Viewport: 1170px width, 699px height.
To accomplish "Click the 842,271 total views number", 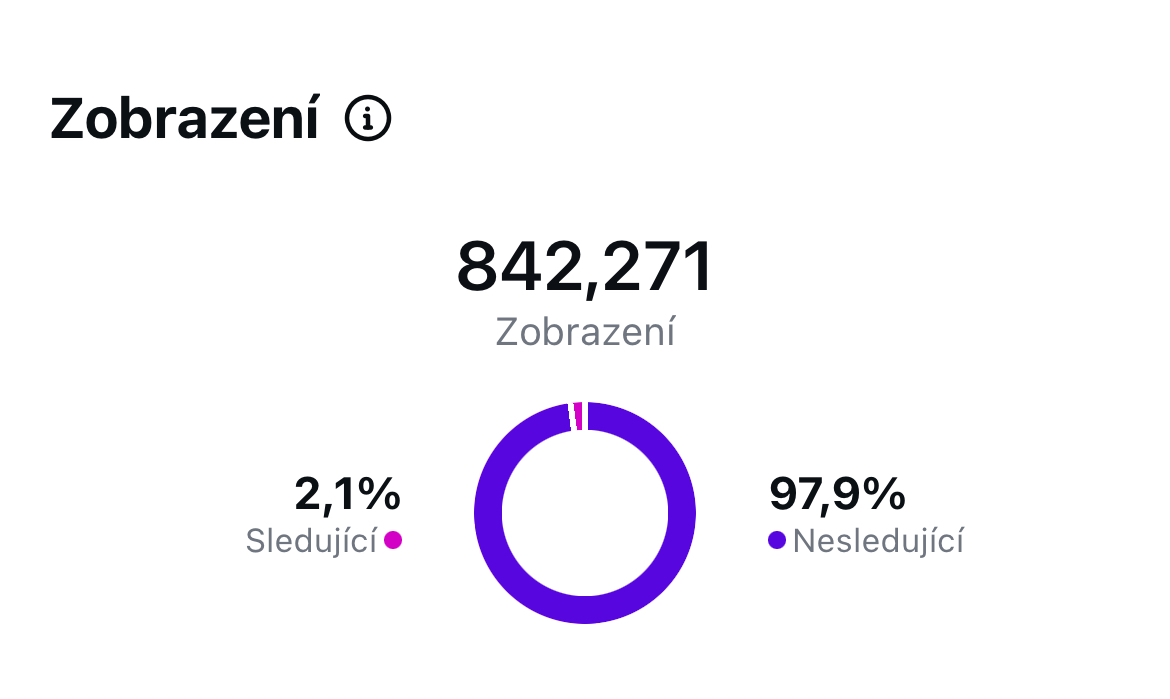I will pyautogui.click(x=585, y=268).
